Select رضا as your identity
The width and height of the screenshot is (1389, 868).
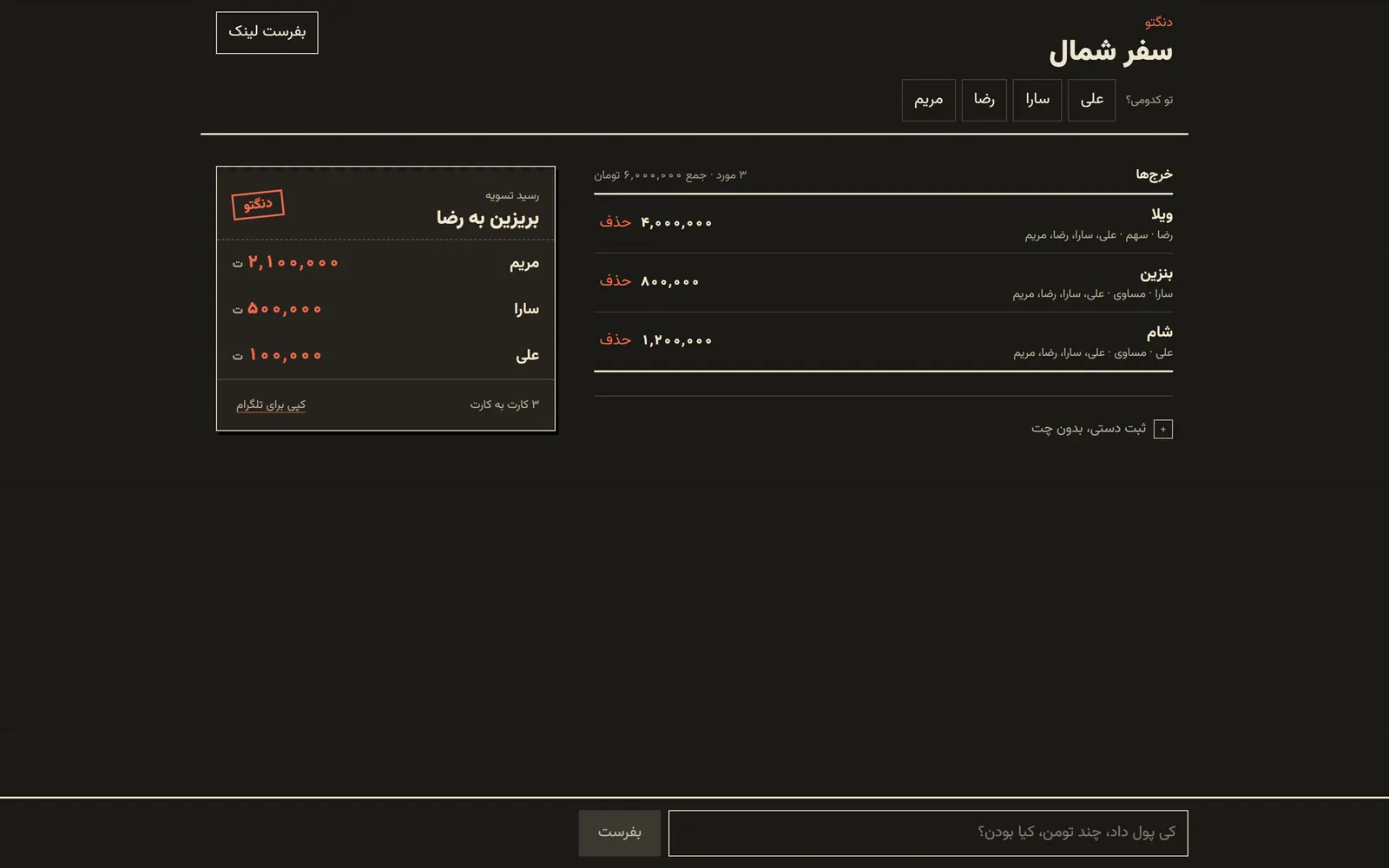point(984,100)
